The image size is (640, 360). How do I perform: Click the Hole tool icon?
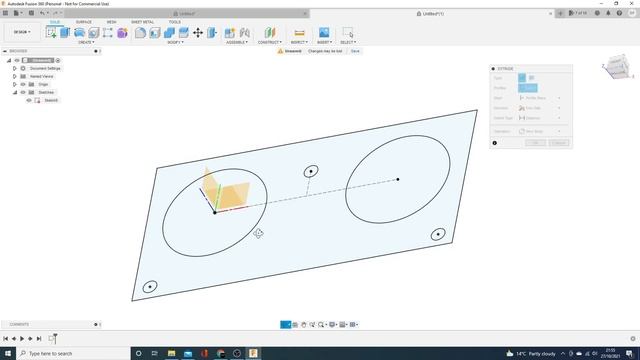pyautogui.click(x=93, y=32)
